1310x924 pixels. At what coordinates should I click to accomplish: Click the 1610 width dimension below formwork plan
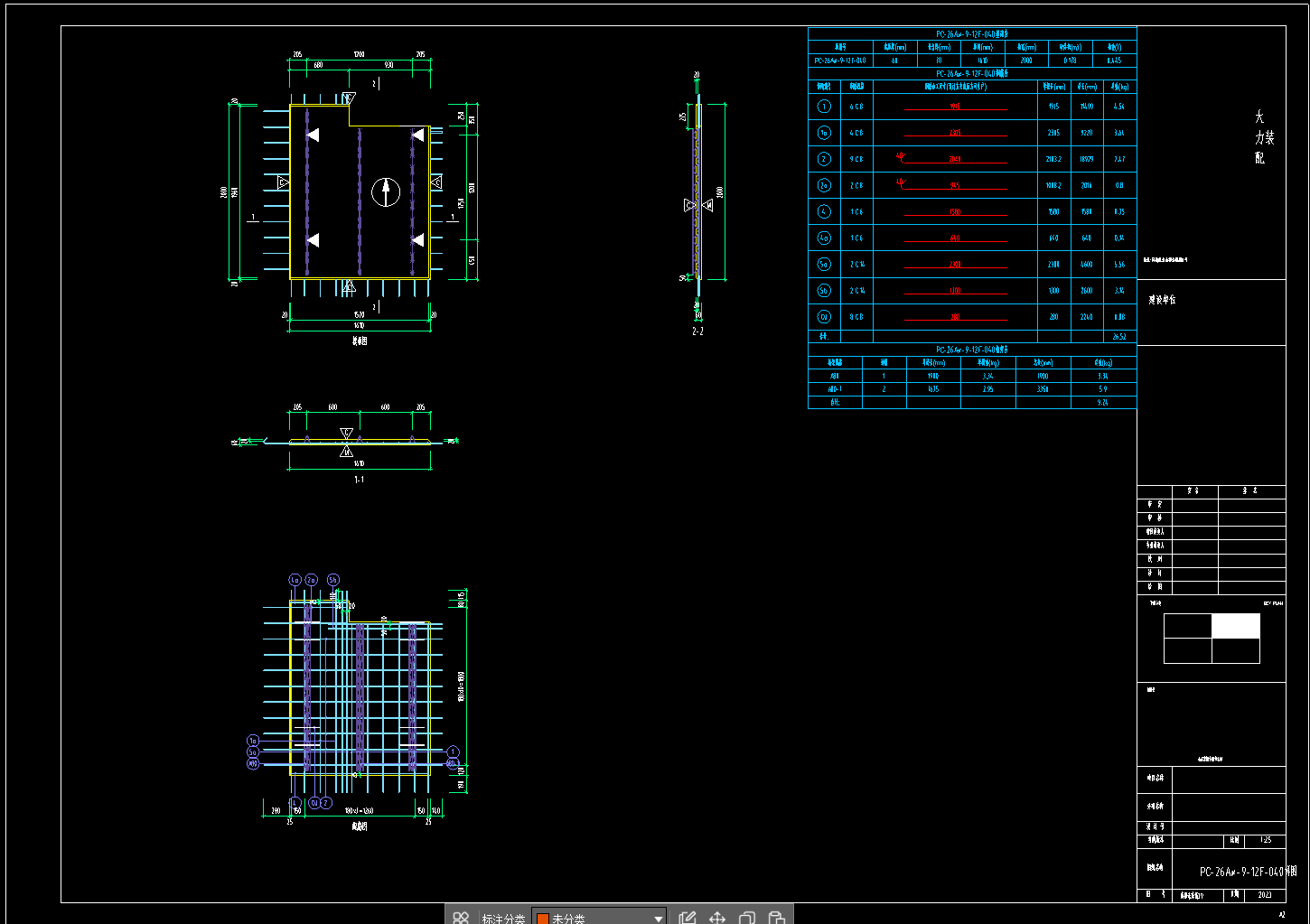359,326
